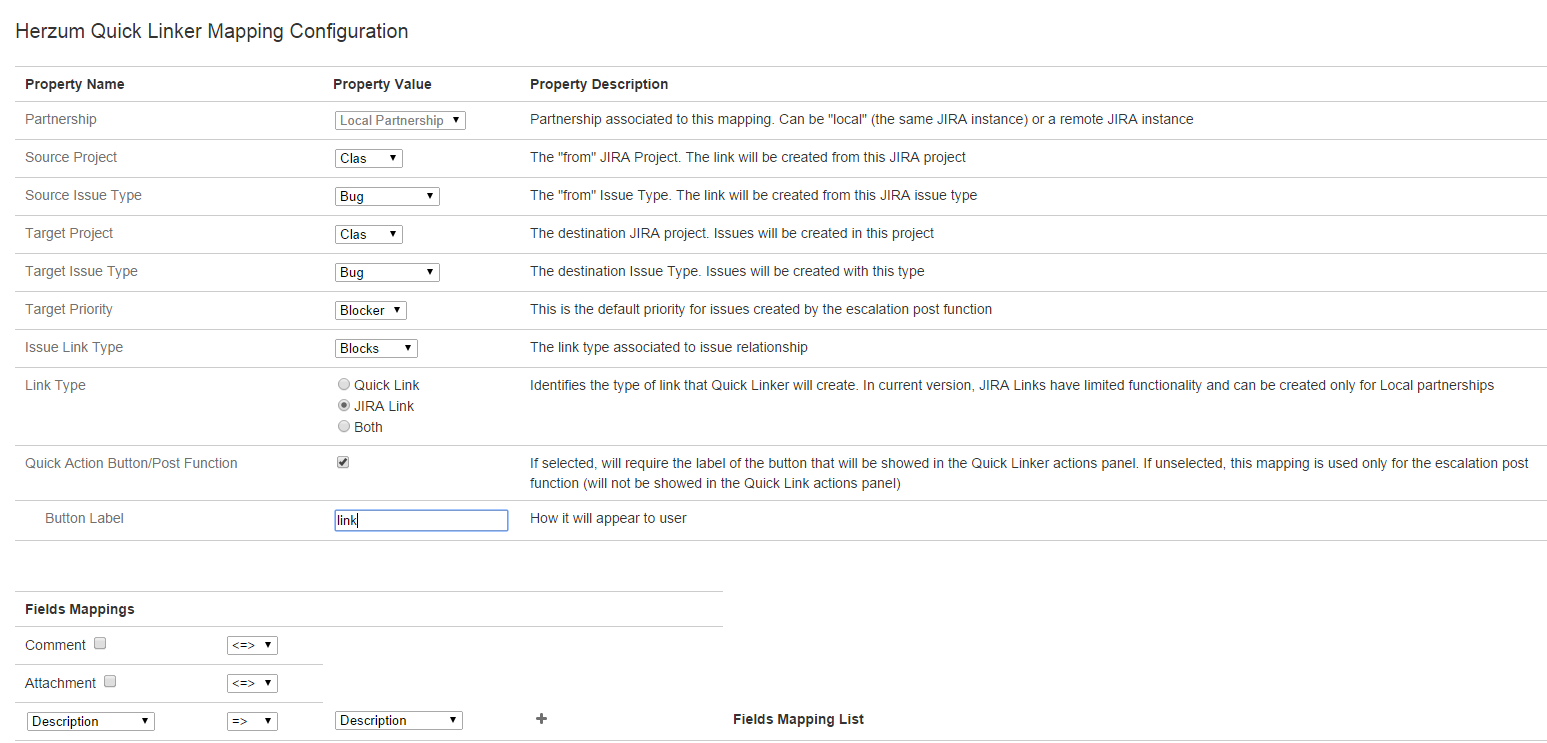The height and width of the screenshot is (743, 1547).
Task: Open the source Description field dropdown
Action: (90, 721)
